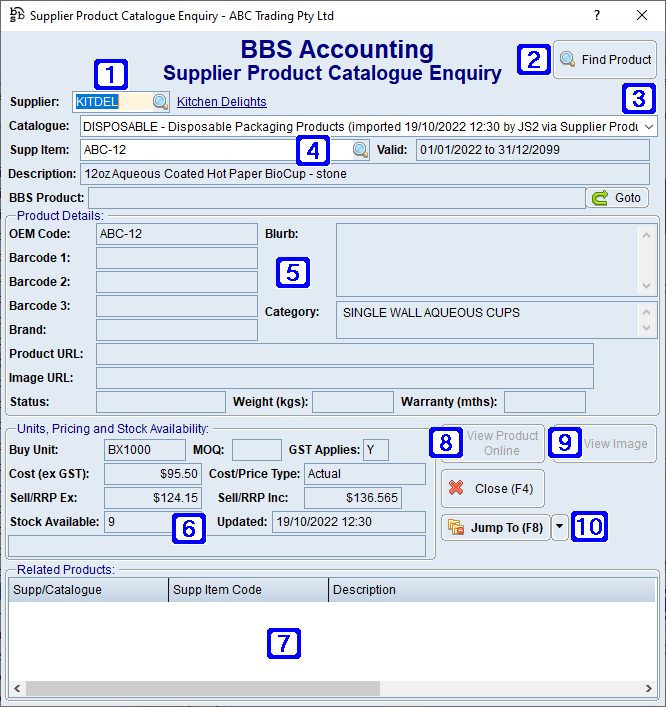
Task: Click the Blurb box scroll up arrow
Action: tap(646, 235)
